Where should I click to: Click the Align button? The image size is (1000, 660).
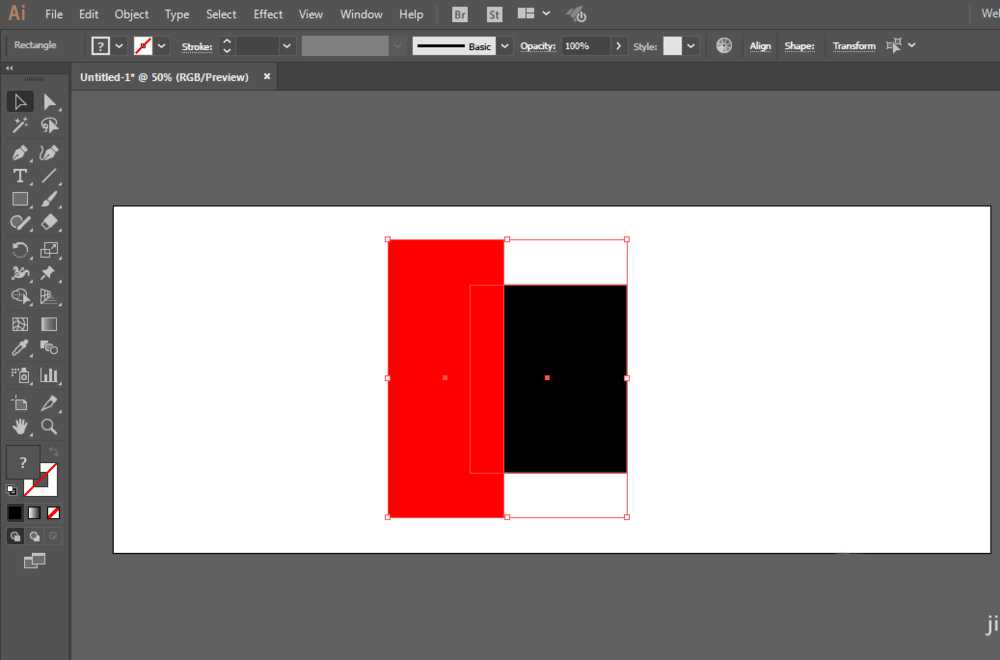pos(760,46)
